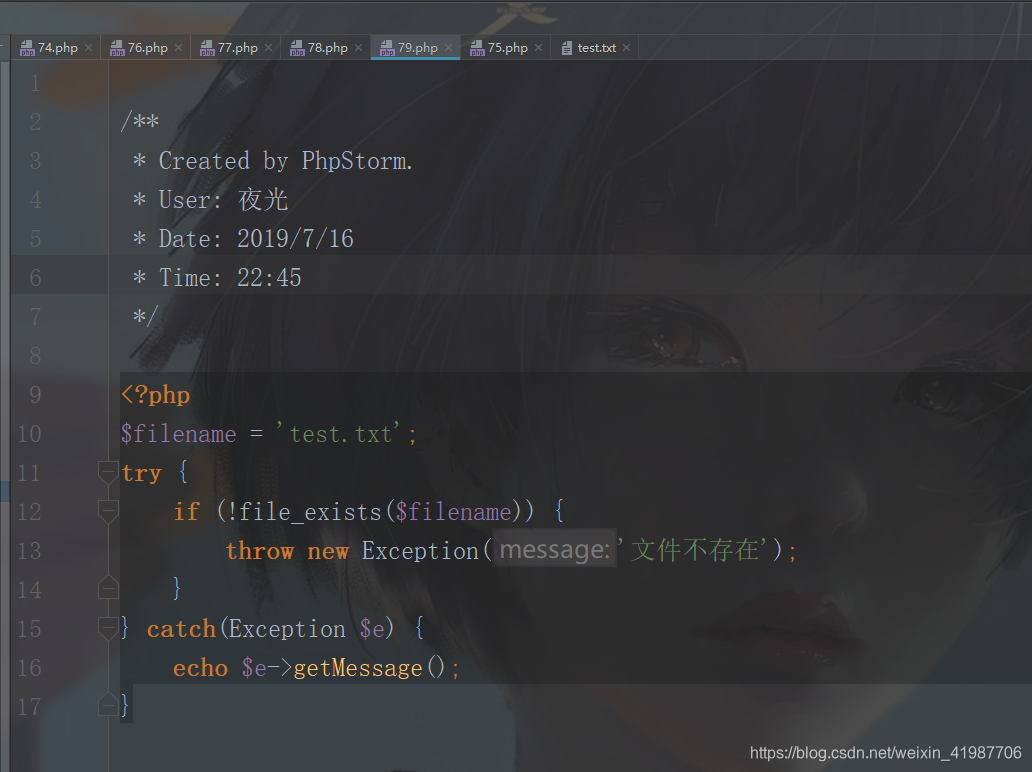Viewport: 1032px width, 772px height.
Task: Click the fold end marker on line 17
Action: tap(108, 704)
